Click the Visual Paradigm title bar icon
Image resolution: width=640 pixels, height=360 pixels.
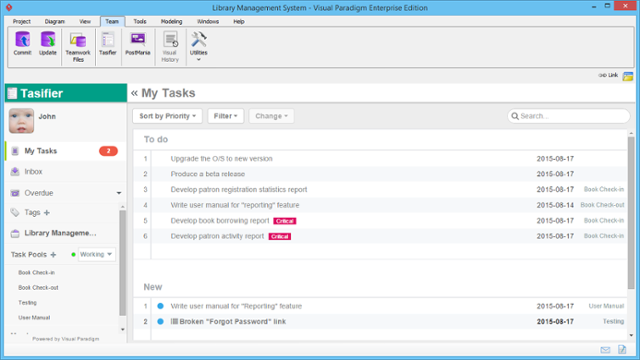point(9,8)
